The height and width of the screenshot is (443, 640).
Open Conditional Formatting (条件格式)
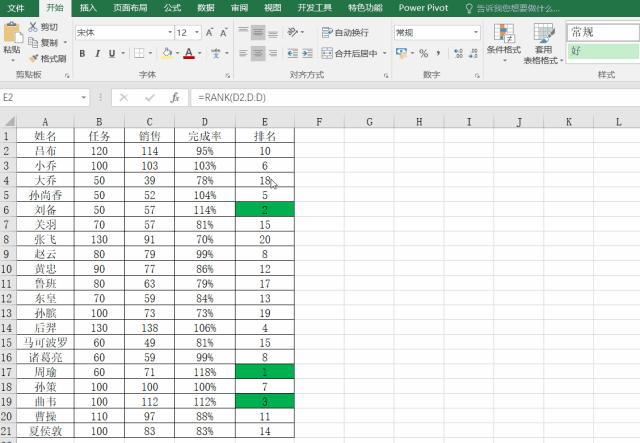tap(504, 42)
